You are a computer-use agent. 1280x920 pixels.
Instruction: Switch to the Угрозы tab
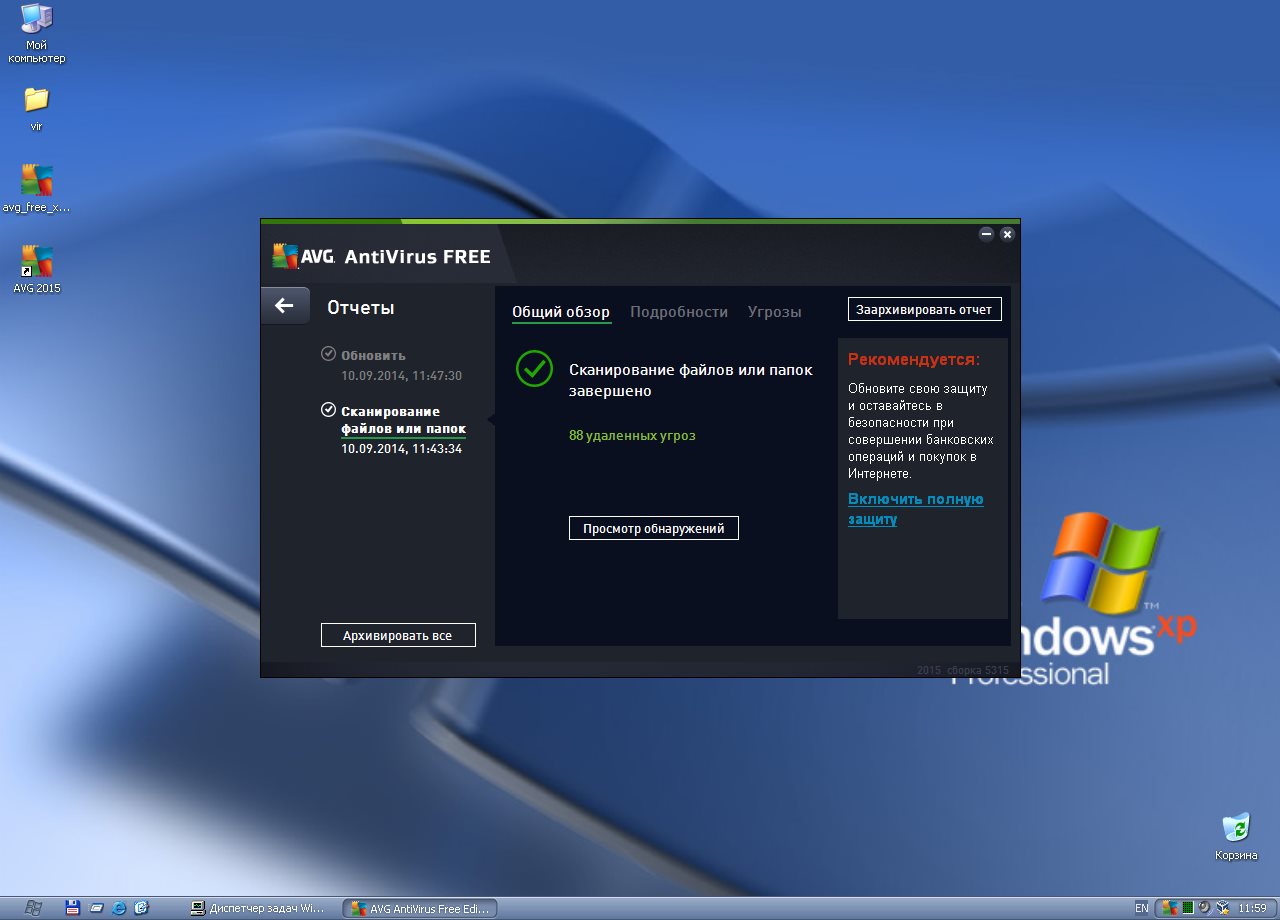774,312
